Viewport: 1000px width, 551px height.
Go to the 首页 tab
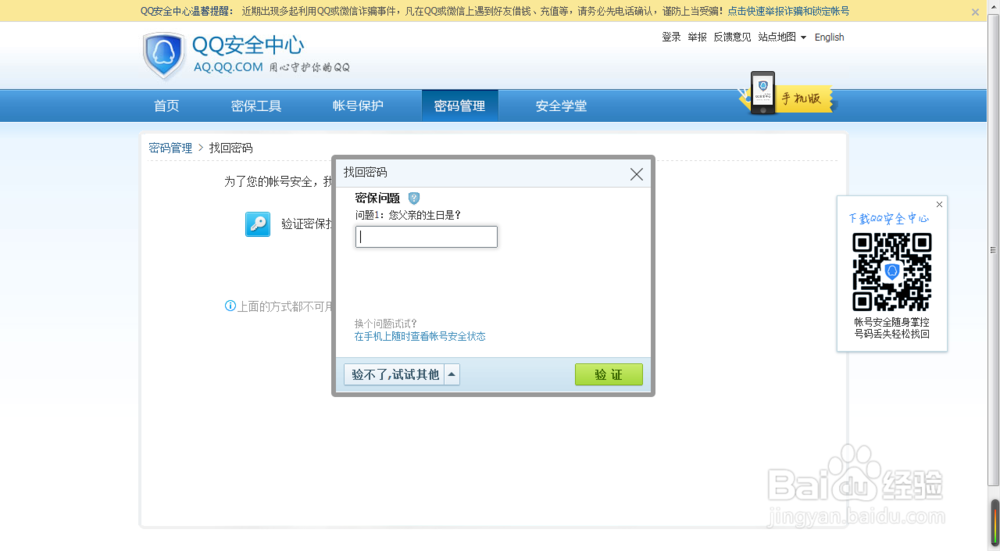(166, 106)
